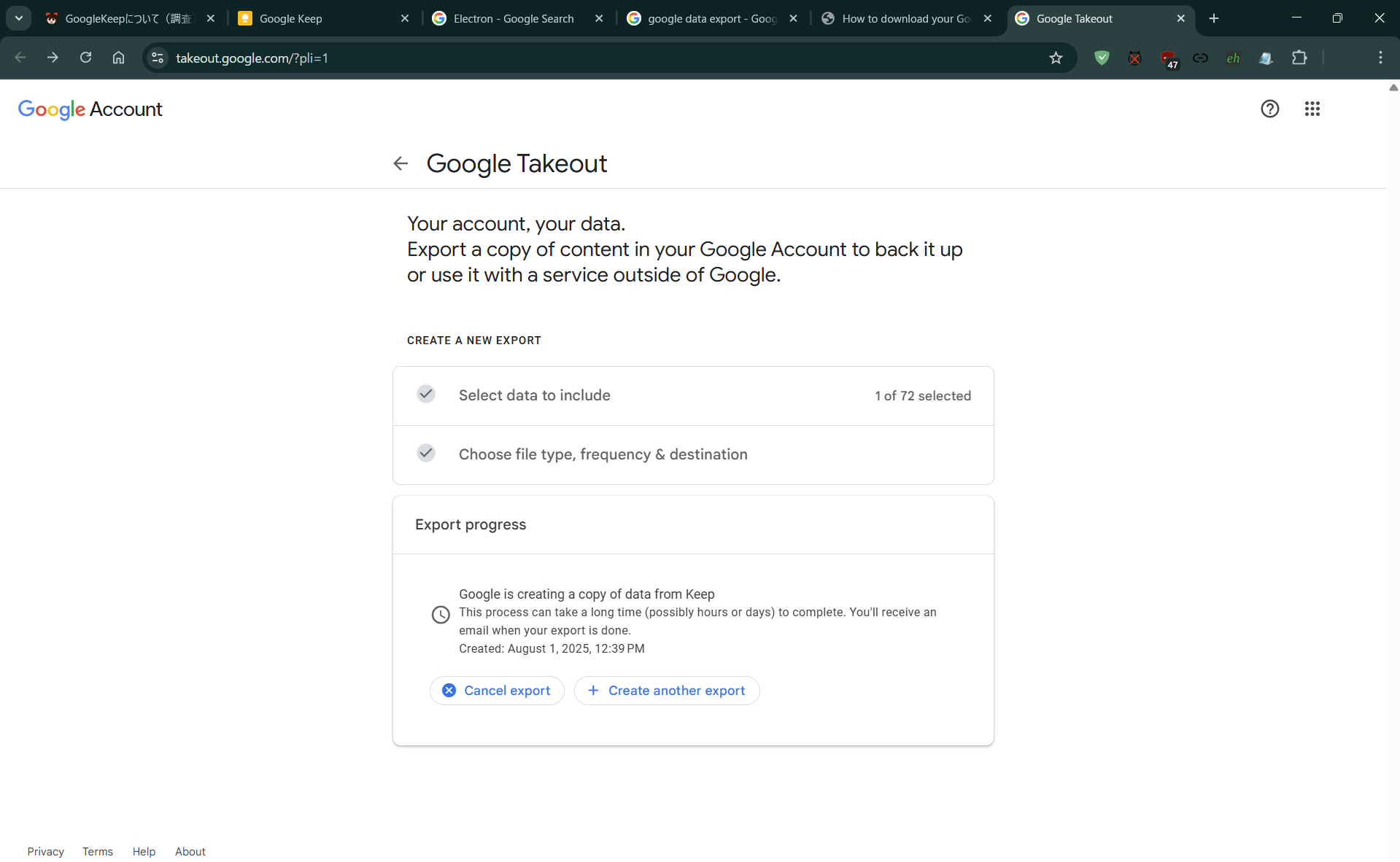Screen dimensions: 1400x862
Task: Click the Export progress header
Action: point(471,524)
